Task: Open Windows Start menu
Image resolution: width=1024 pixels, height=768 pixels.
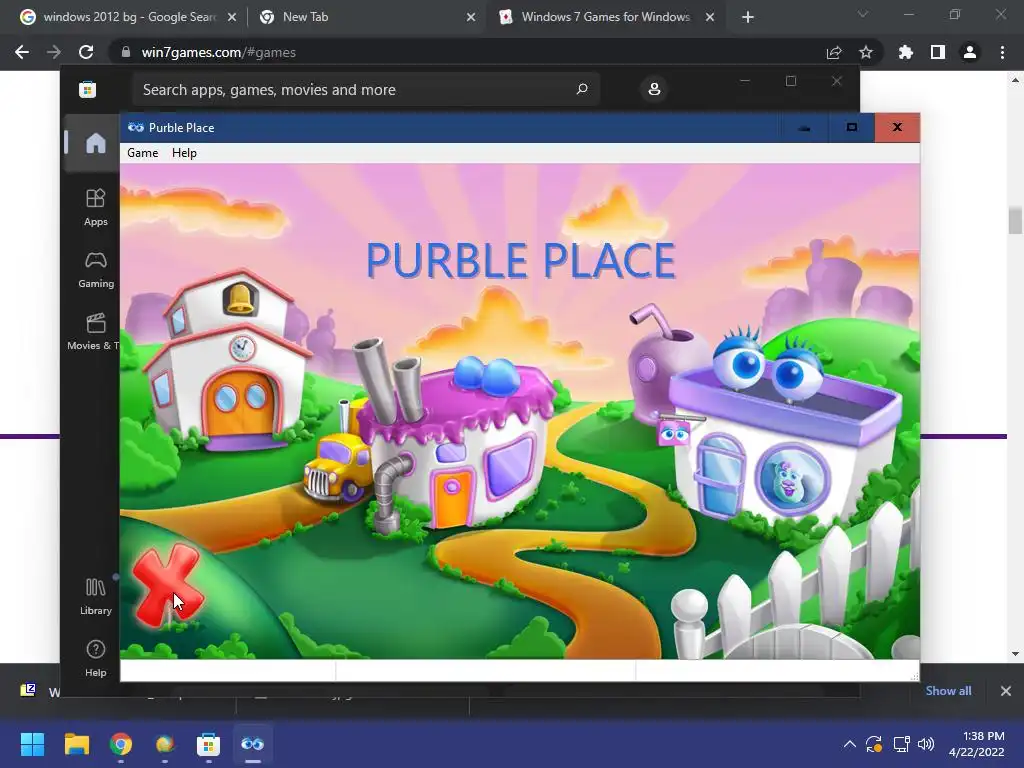Action: 33,744
